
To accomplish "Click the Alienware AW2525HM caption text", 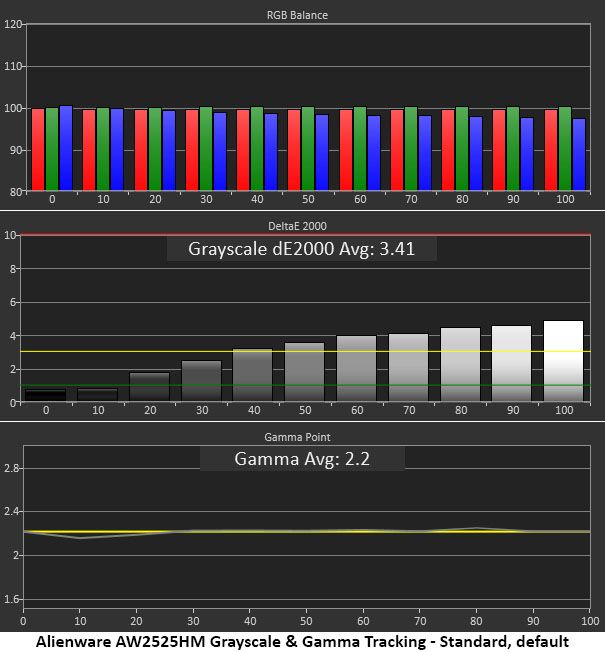I will [302, 642].
